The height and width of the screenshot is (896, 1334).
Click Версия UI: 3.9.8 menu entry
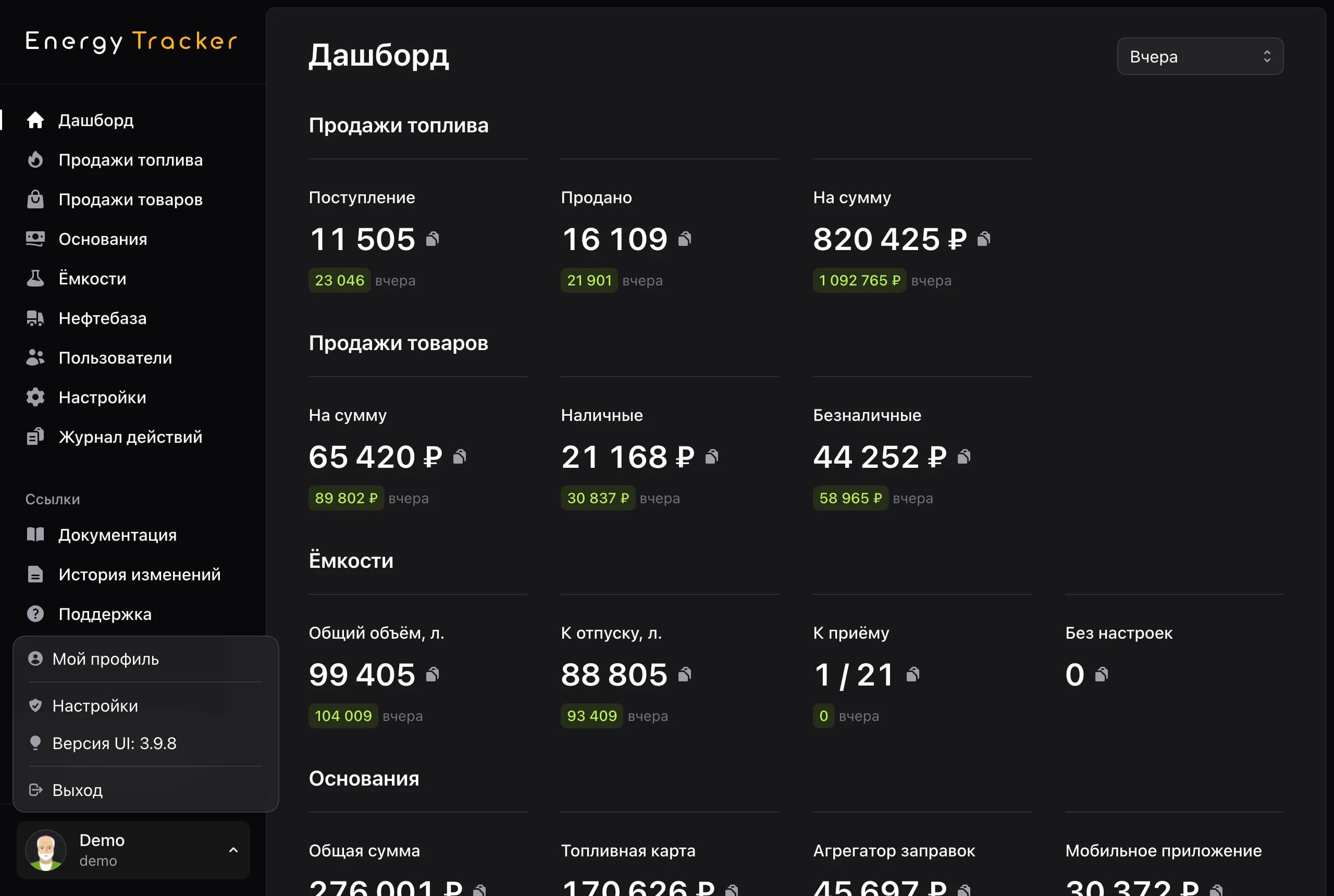tap(146, 743)
